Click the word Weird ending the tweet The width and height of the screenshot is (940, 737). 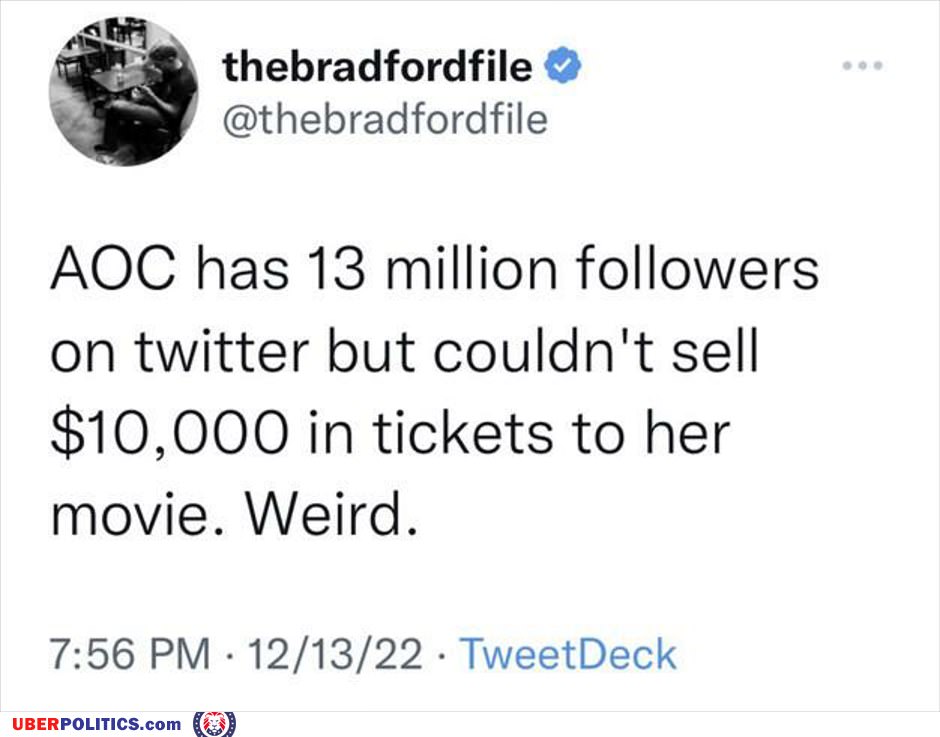330,515
